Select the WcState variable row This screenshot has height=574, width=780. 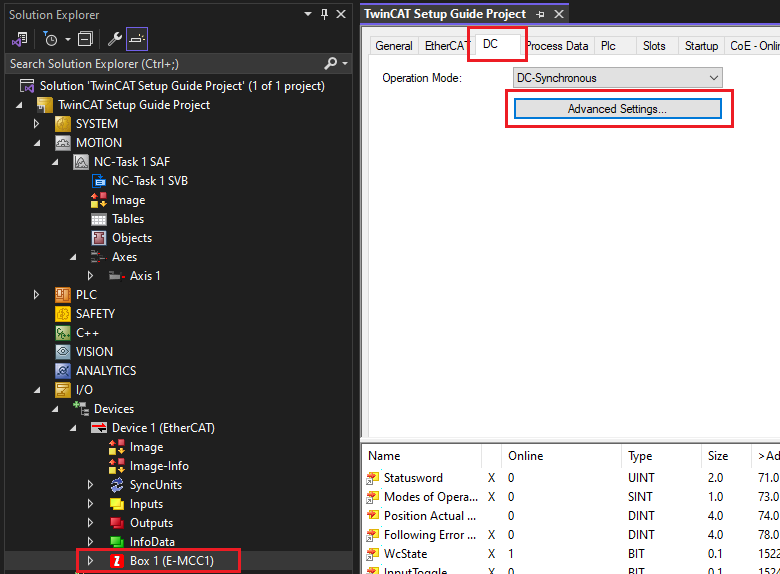click(x=570, y=554)
